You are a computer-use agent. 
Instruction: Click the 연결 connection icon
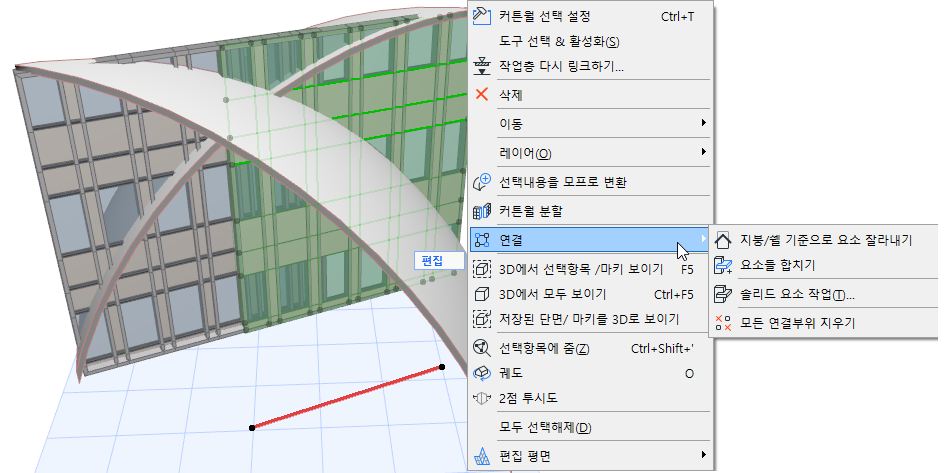pyautogui.click(x=481, y=240)
